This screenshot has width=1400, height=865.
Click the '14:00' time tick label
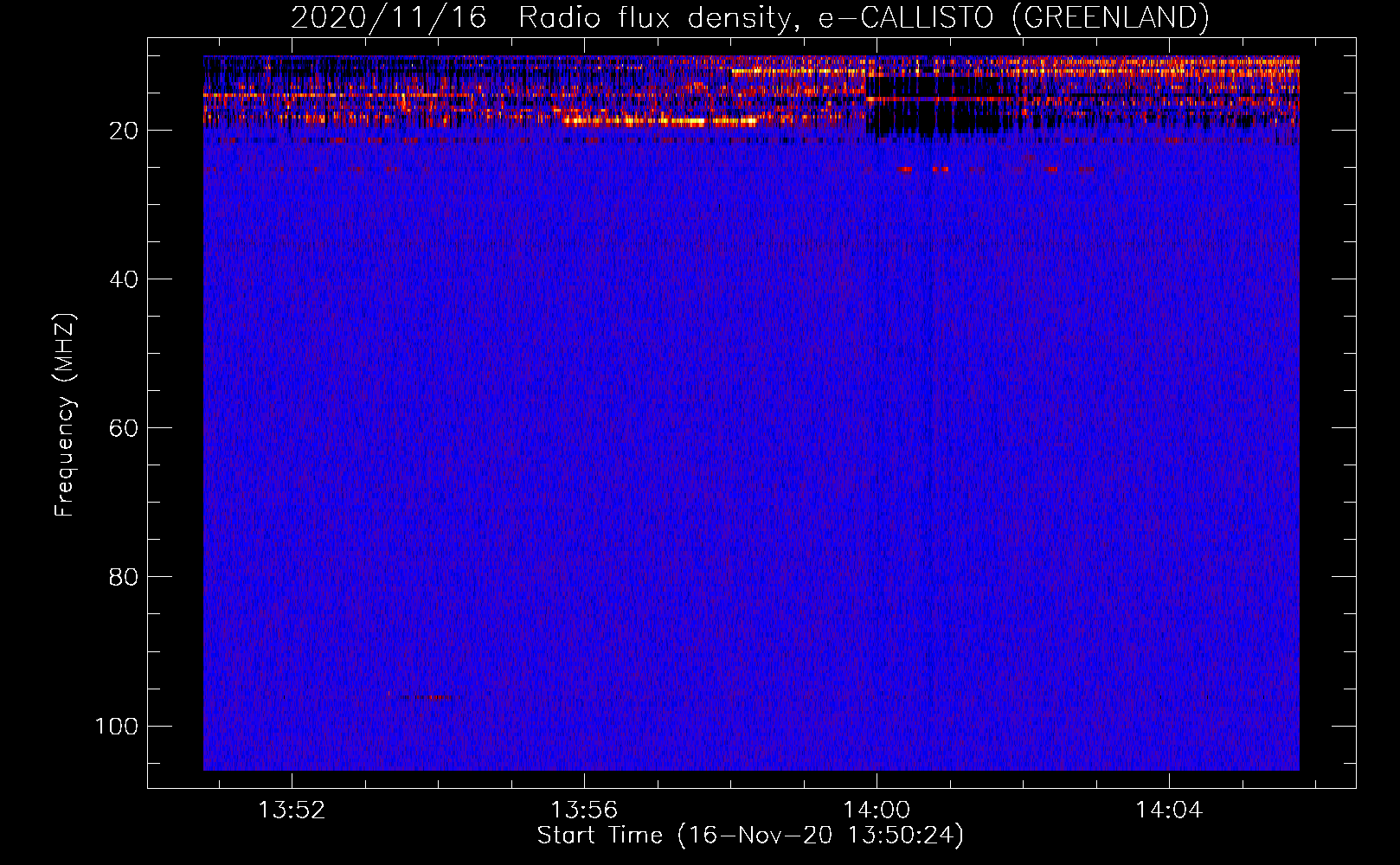877,811
